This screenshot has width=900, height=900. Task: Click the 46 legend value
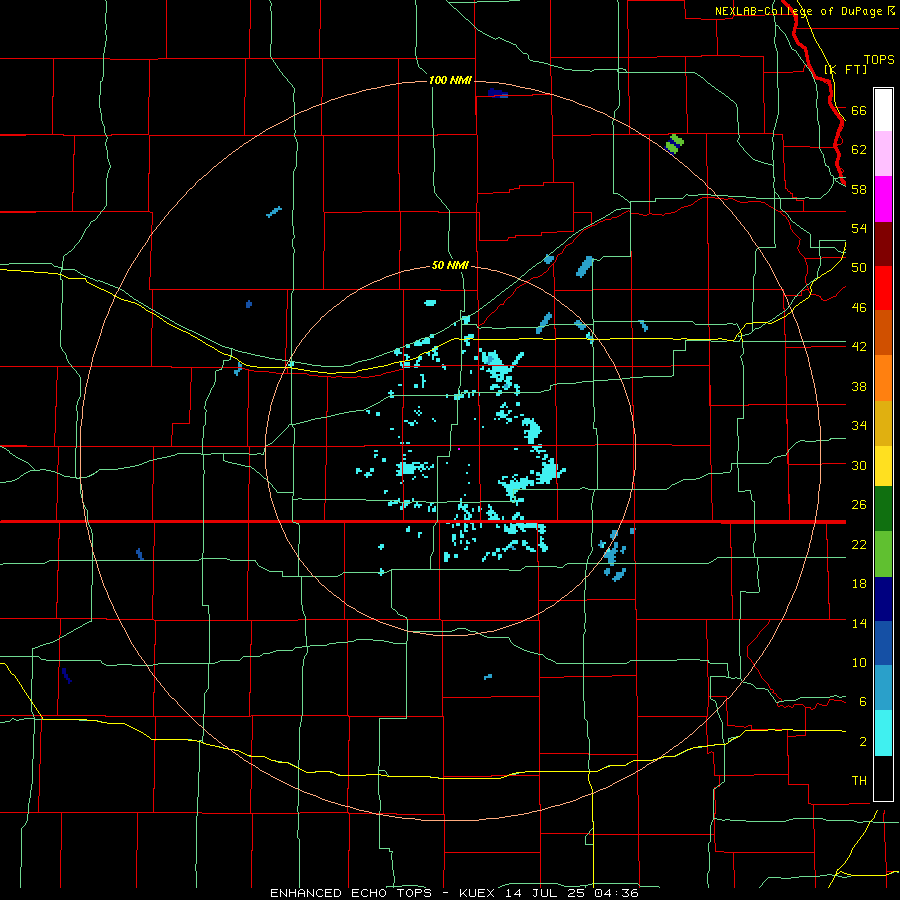pyautogui.click(x=859, y=307)
